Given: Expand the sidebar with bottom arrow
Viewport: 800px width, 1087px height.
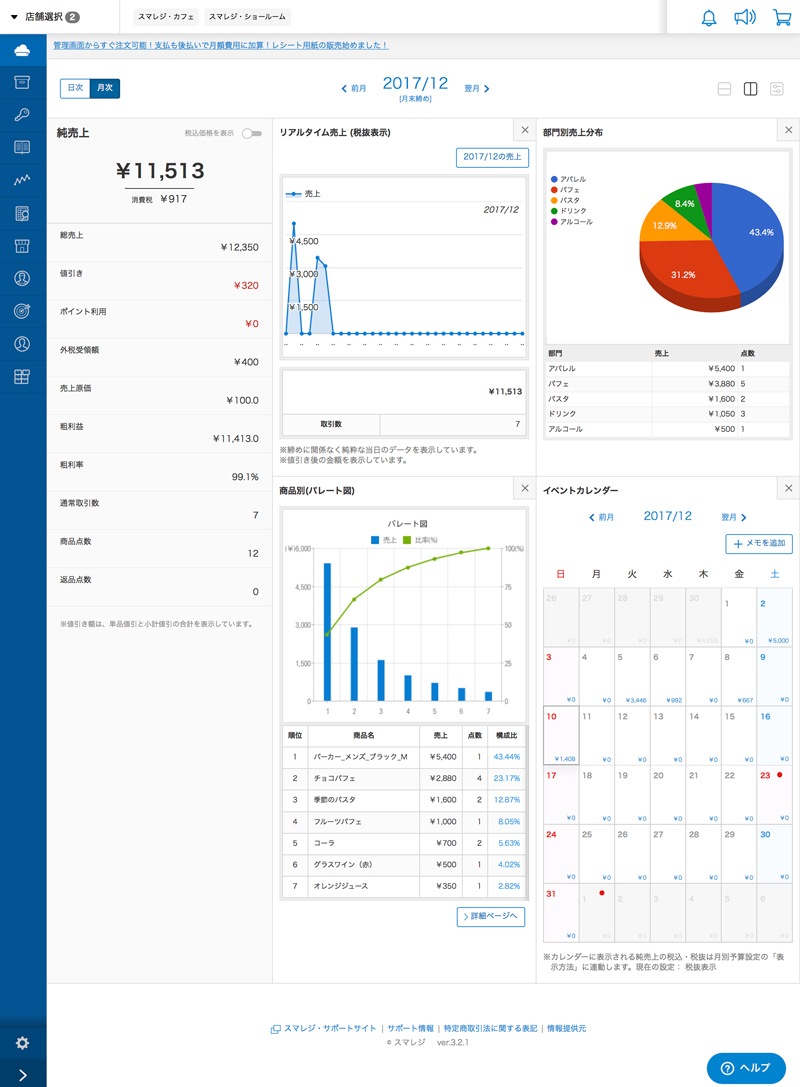Looking at the screenshot, I should 22,1075.
